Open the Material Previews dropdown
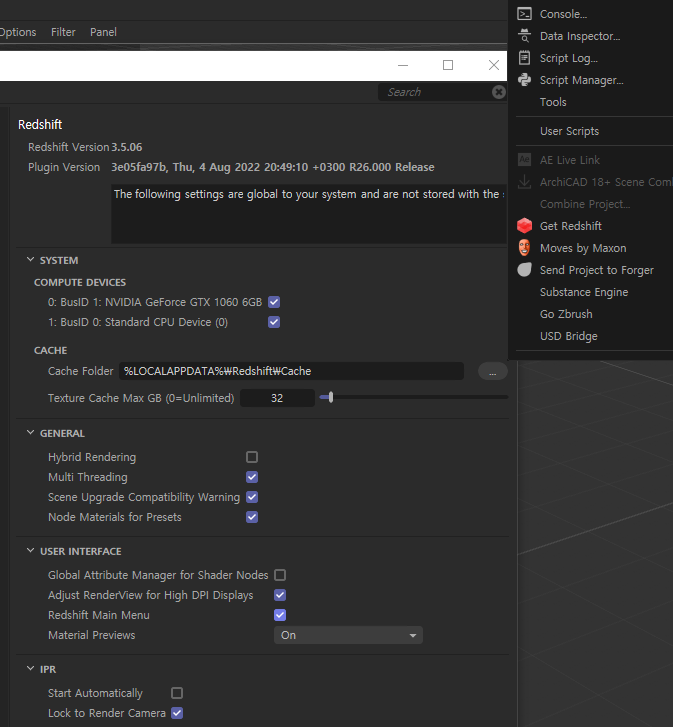673x727 pixels. point(348,635)
